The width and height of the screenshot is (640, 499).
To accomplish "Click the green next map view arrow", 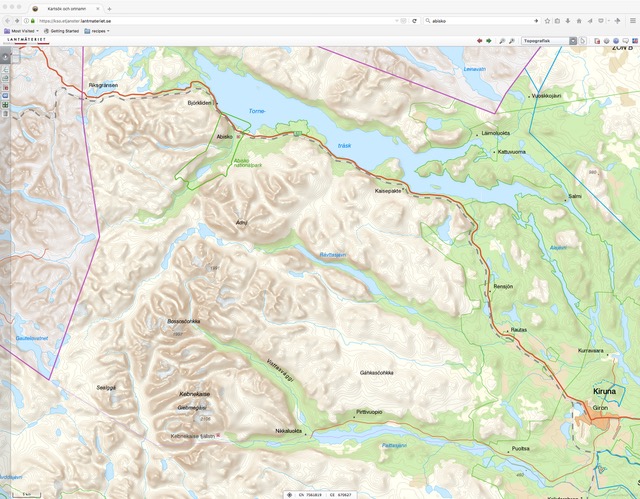I will point(489,41).
